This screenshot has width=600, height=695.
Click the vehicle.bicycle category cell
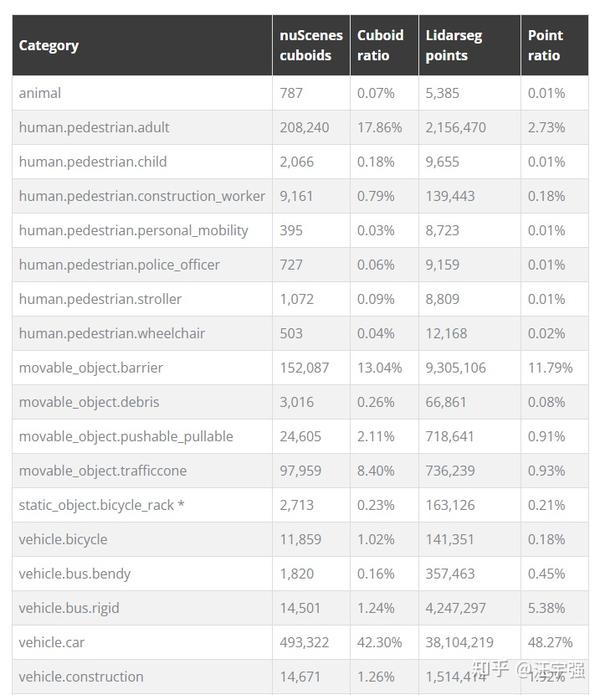click(142, 539)
